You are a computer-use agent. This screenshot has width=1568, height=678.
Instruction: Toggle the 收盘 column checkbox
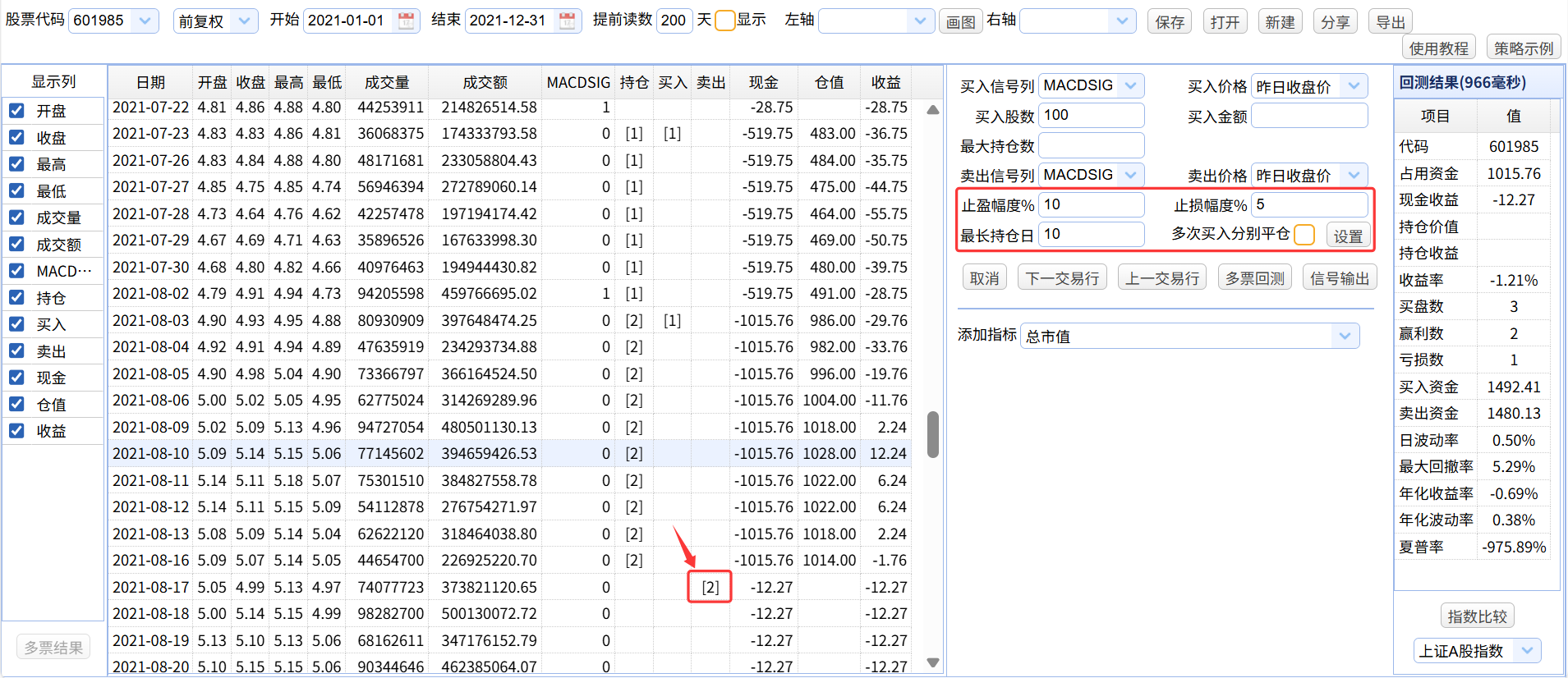16,137
